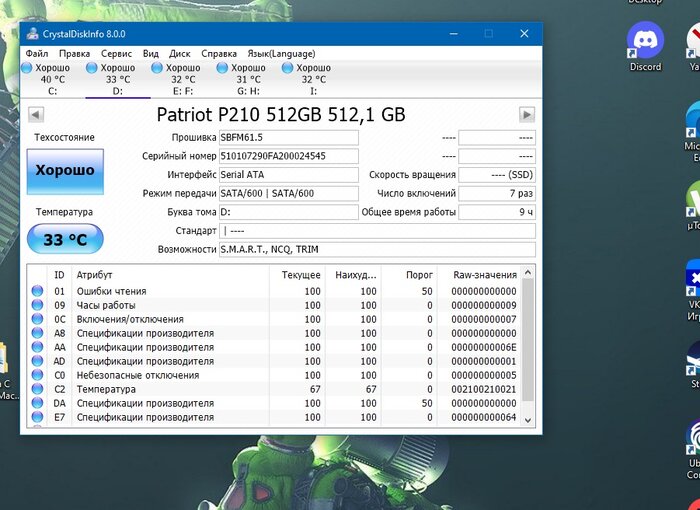Click the 33 °C temperature button
The width and height of the screenshot is (700, 510).
(x=65, y=239)
